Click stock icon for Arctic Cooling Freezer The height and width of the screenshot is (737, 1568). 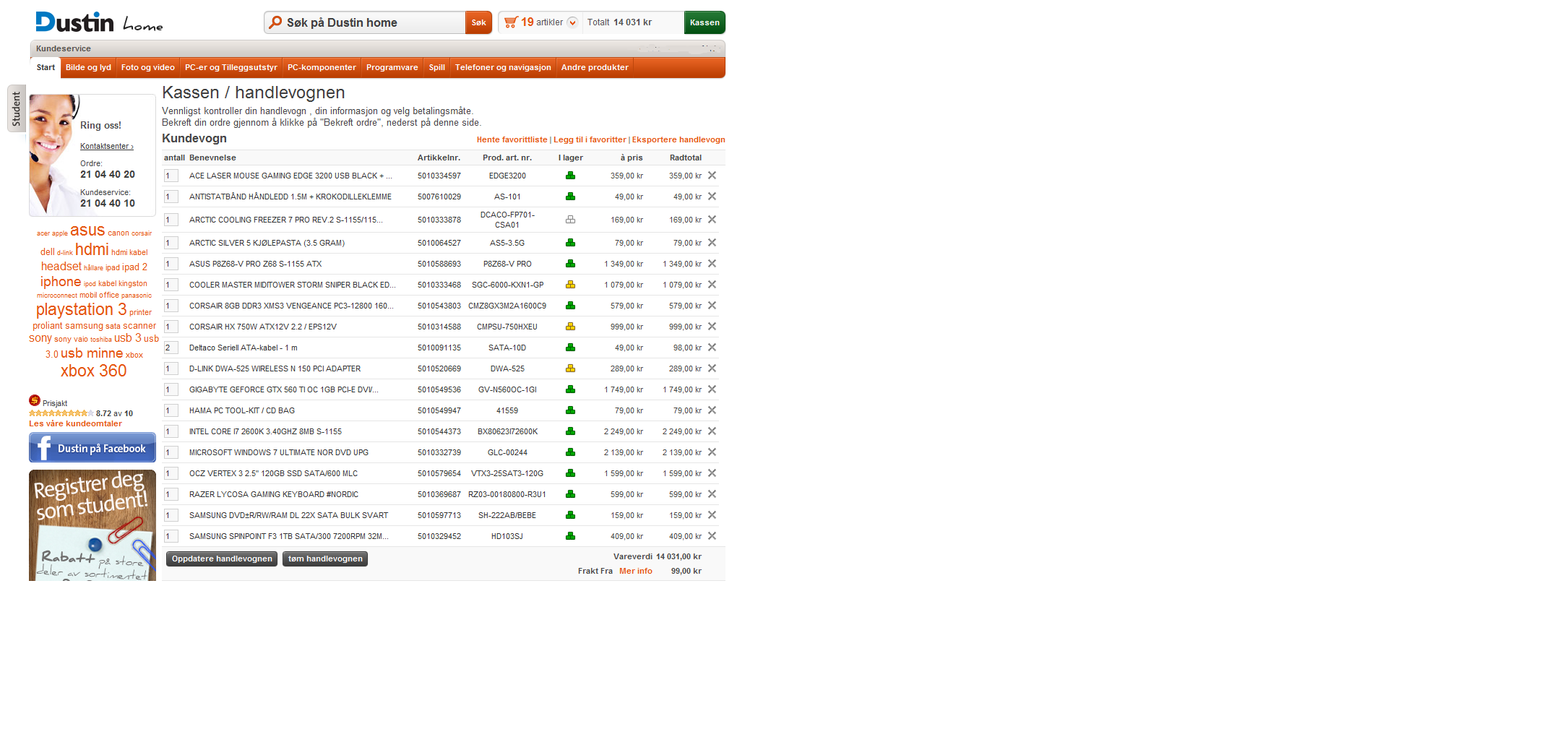tap(570, 220)
